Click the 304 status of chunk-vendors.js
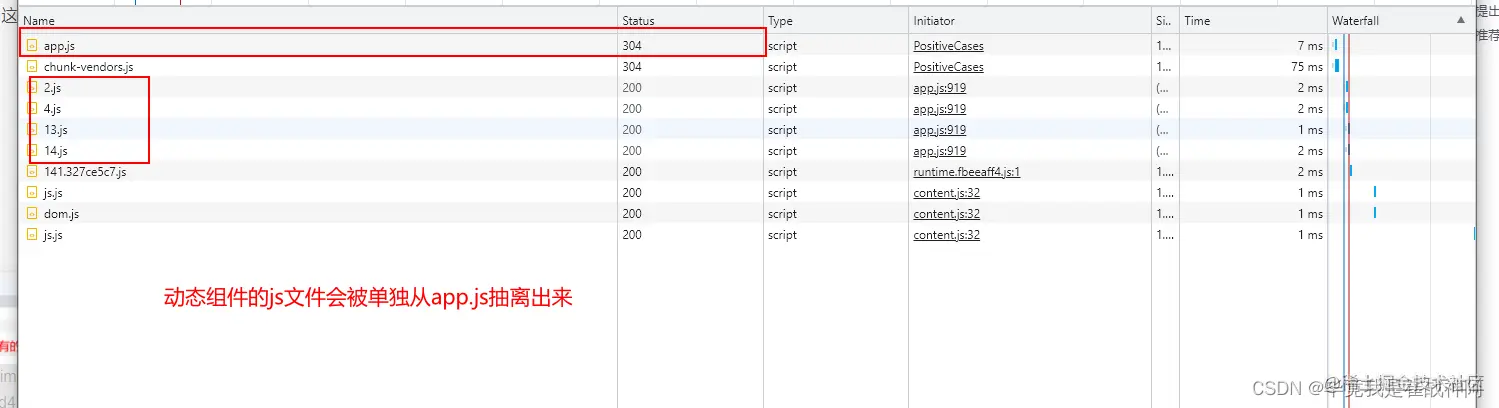The width and height of the screenshot is (1499, 408). tap(632, 67)
